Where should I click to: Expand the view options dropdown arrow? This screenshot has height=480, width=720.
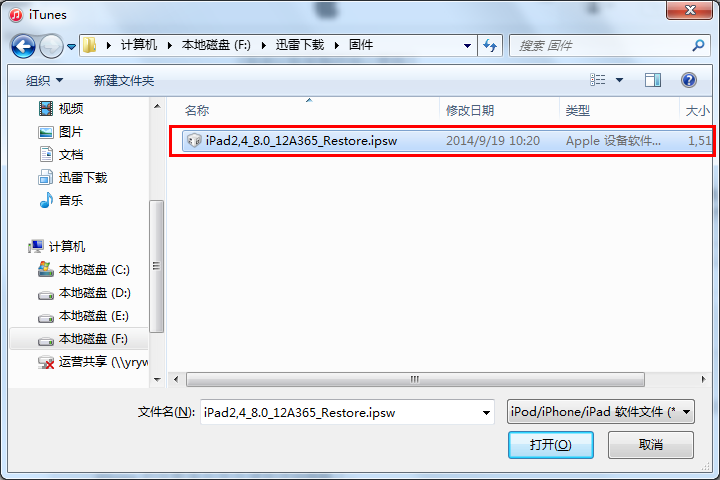click(x=619, y=80)
